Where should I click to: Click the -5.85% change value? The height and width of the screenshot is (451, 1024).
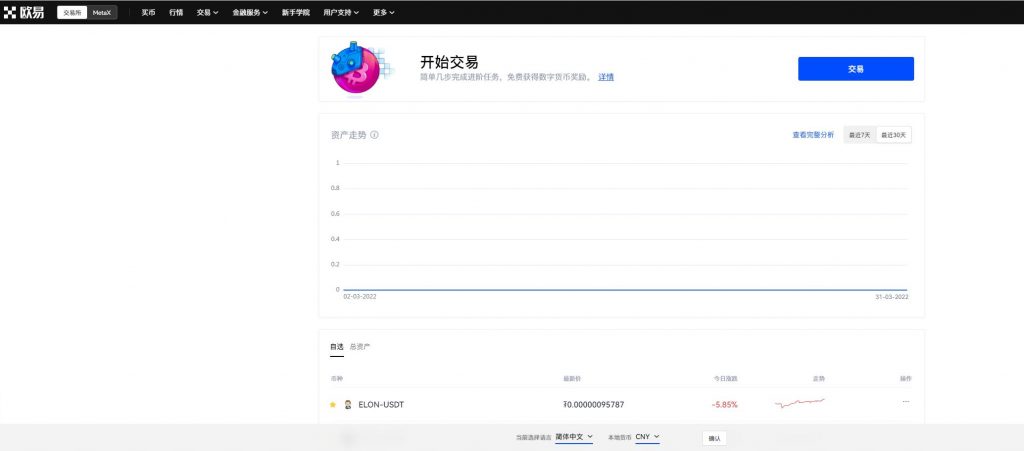point(724,405)
